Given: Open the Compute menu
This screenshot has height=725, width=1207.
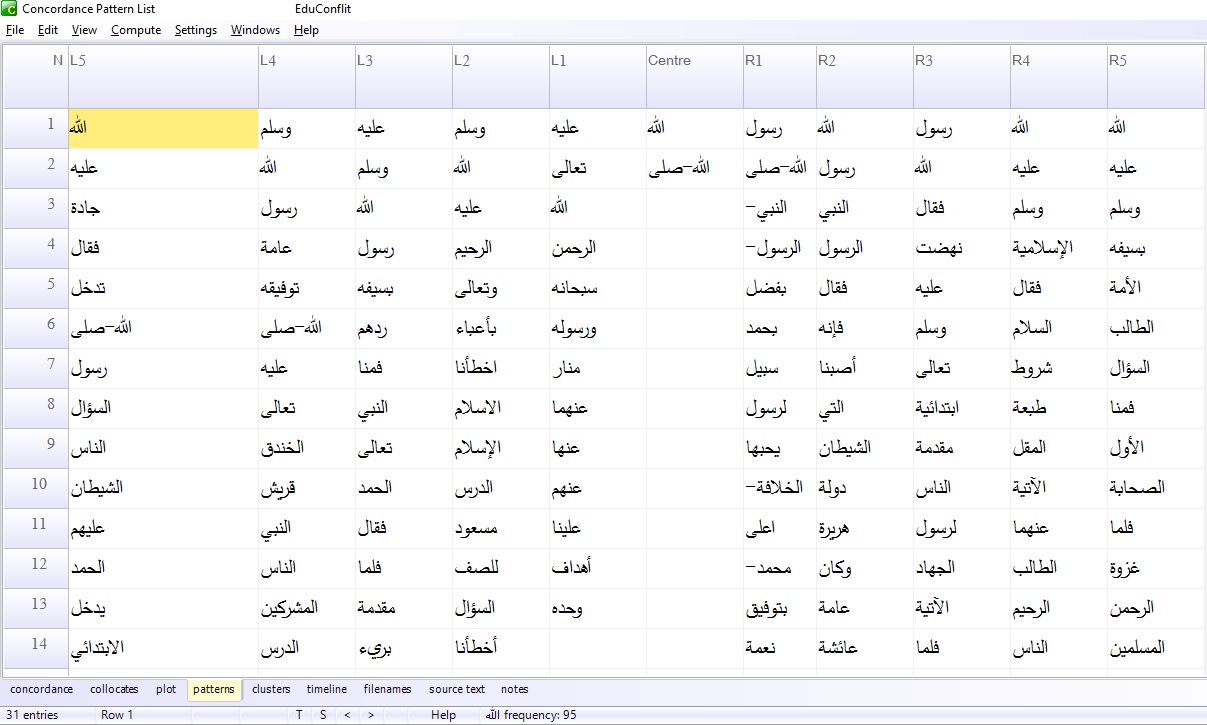Looking at the screenshot, I should click(x=136, y=30).
